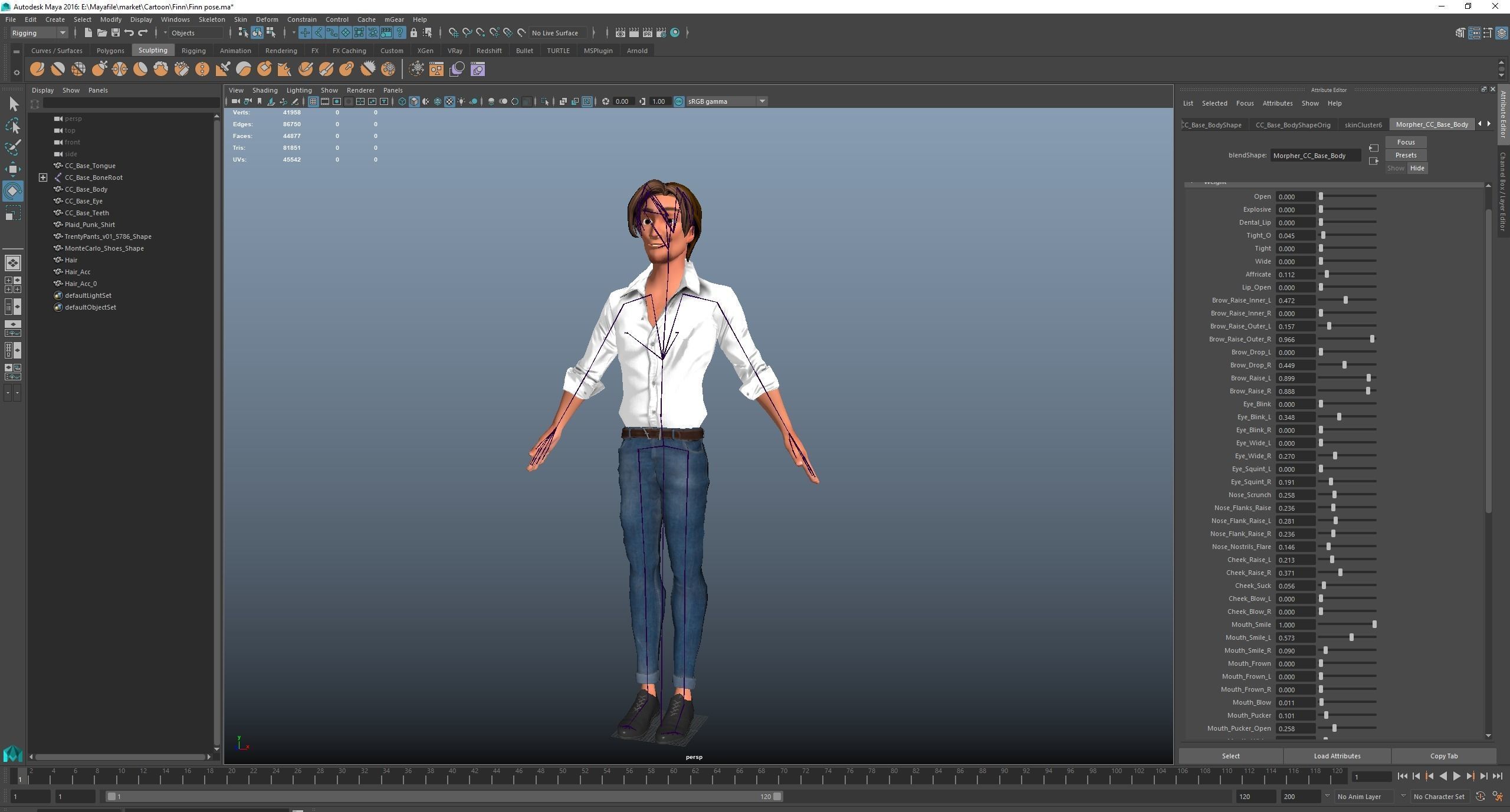The image size is (1510, 812).
Task: Click the save scene icon
Action: pos(116,33)
